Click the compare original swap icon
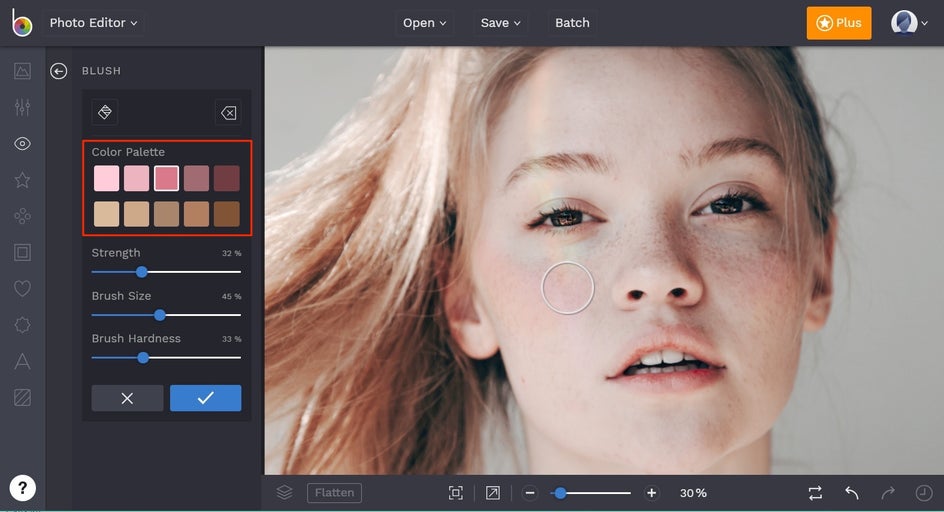 pyautogui.click(x=815, y=493)
